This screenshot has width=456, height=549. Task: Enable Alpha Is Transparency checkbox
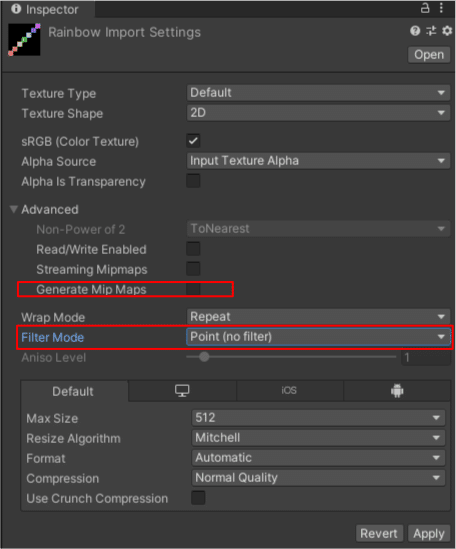[x=193, y=181]
